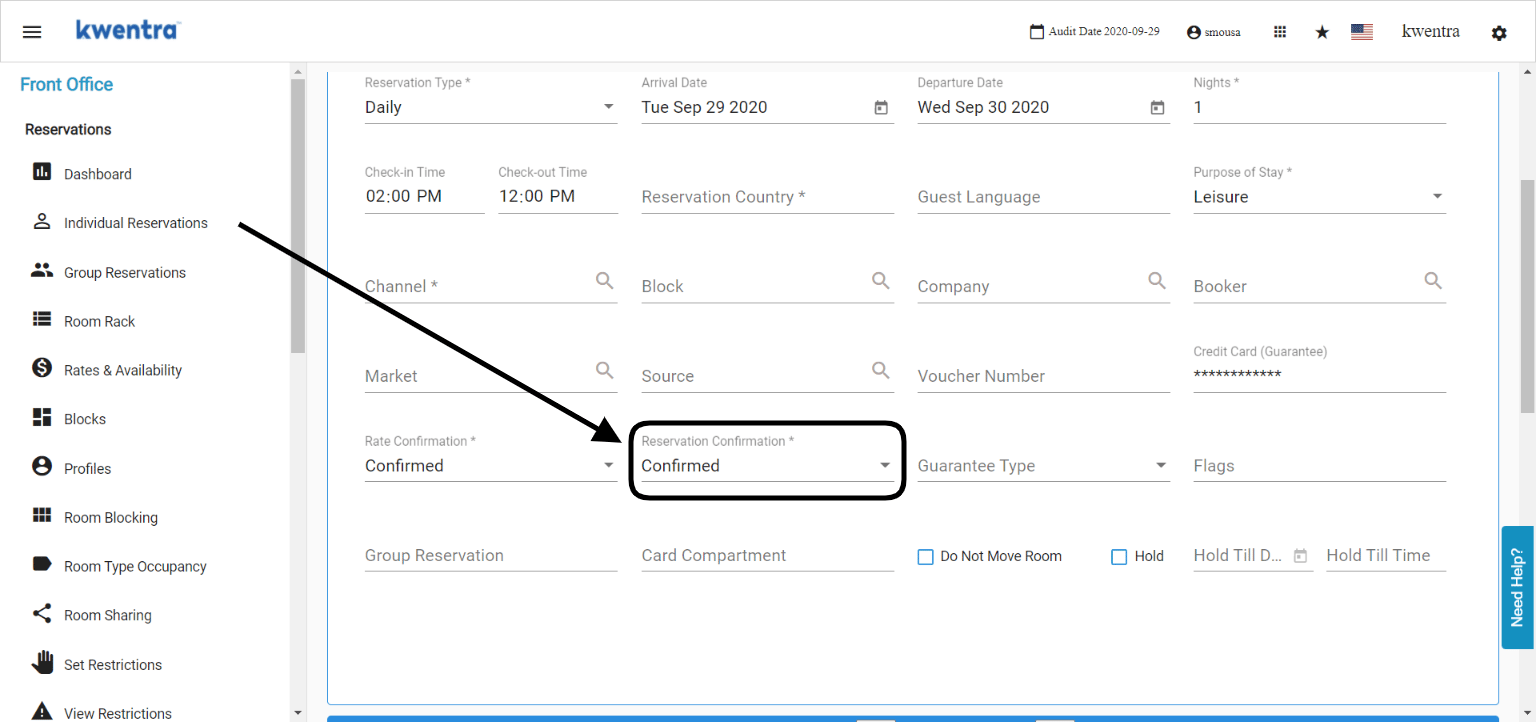This screenshot has height=722, width=1536.
Task: Focus the Flags field
Action: point(1319,466)
